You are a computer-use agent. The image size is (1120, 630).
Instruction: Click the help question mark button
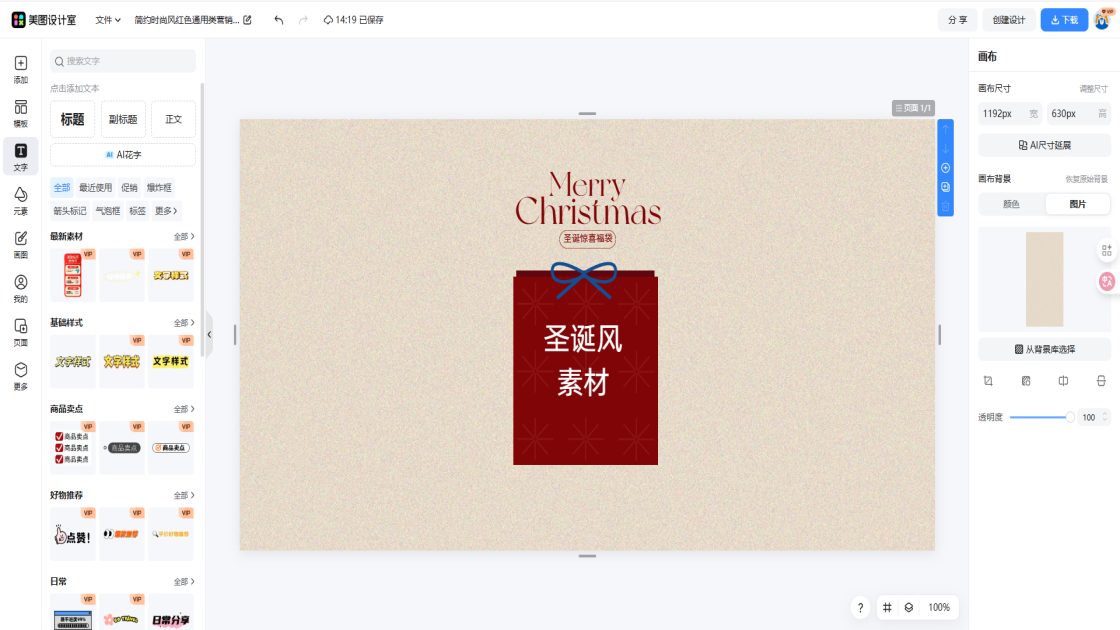tap(860, 608)
